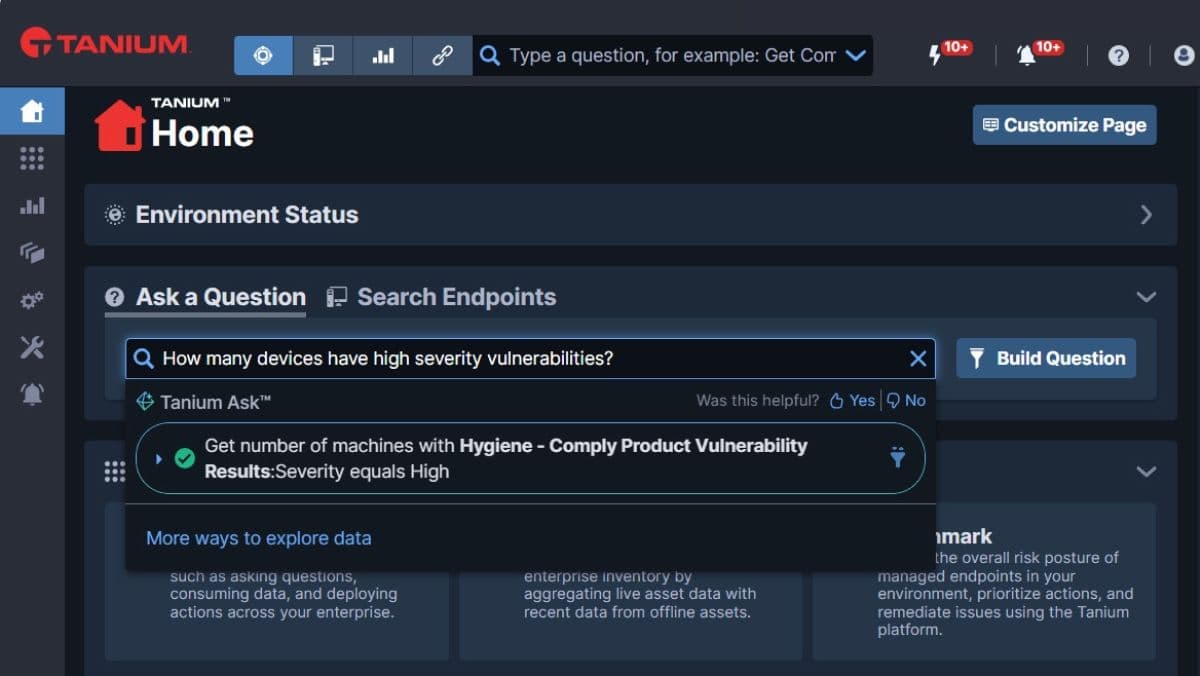Expand the top search bar dropdown chevron
1200x676 pixels.
pyautogui.click(x=855, y=56)
